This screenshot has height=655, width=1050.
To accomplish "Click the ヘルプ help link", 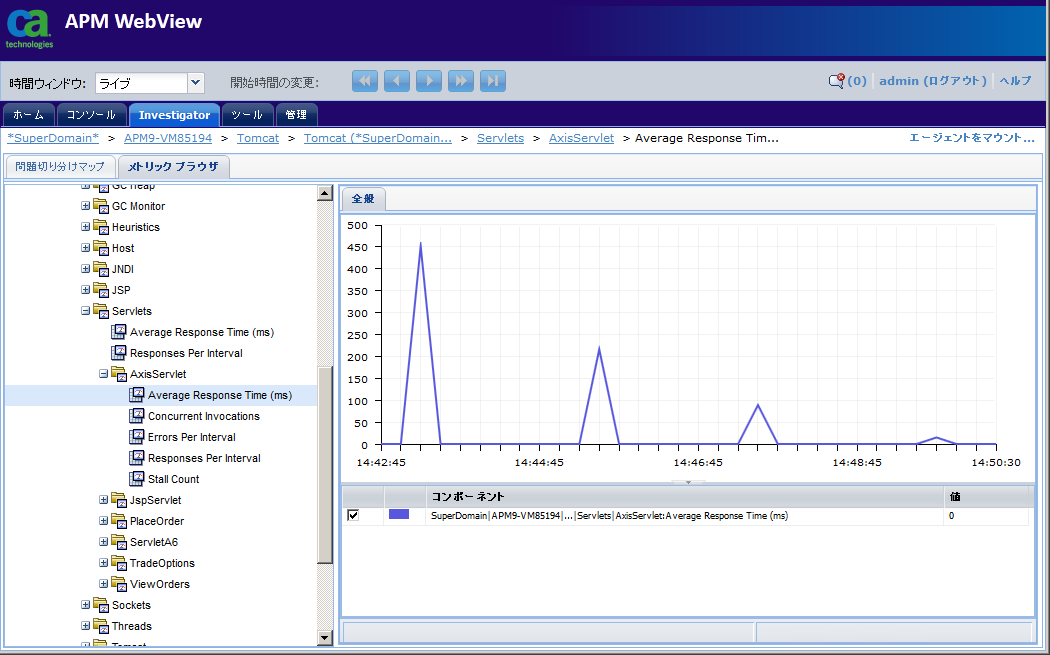I will pos(1015,81).
